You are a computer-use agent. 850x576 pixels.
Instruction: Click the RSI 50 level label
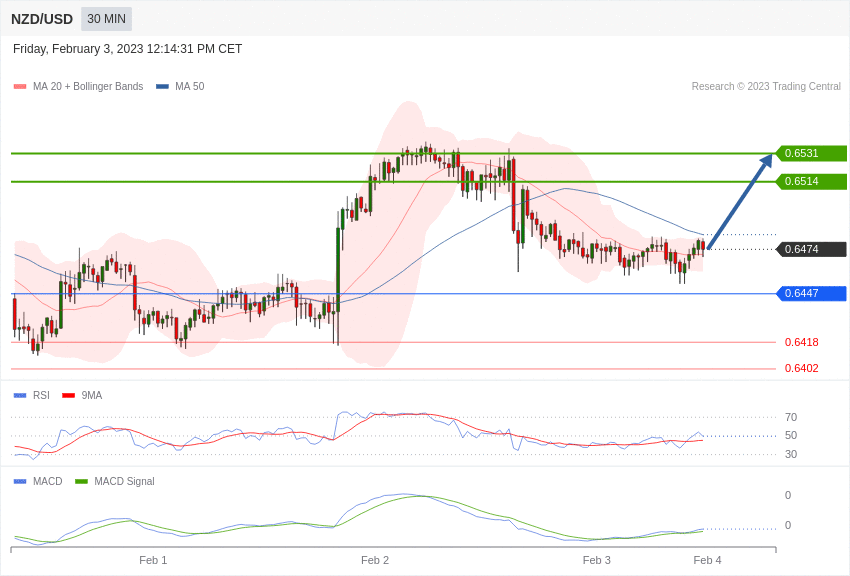(x=791, y=436)
